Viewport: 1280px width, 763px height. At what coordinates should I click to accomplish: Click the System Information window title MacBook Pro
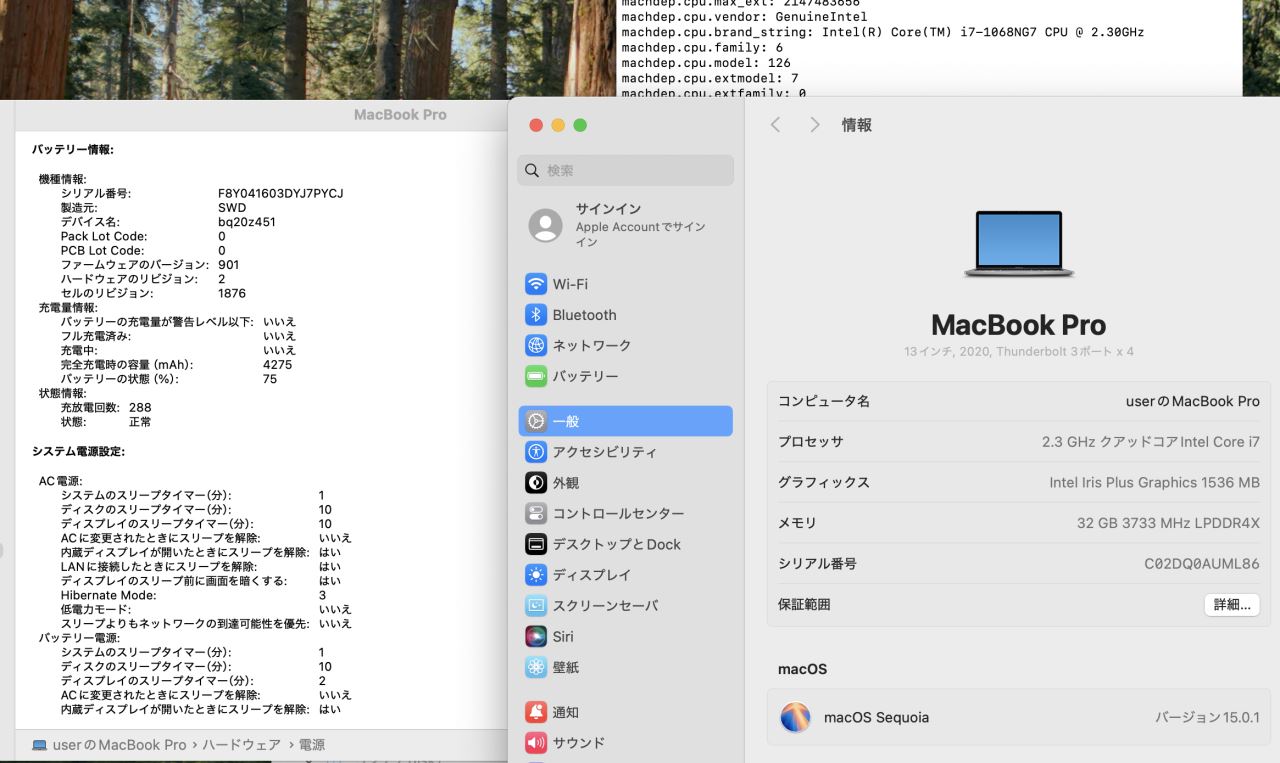pos(400,115)
